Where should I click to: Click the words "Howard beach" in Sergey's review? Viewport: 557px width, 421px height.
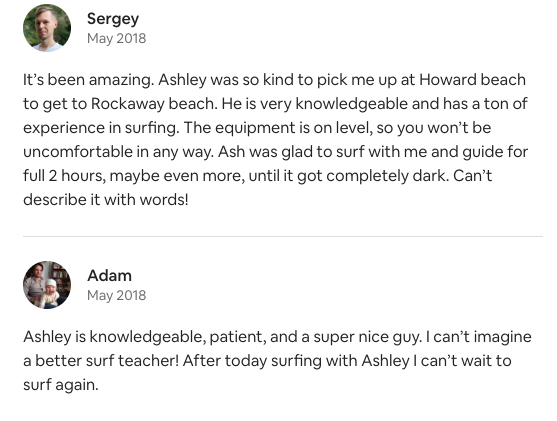coord(472,80)
